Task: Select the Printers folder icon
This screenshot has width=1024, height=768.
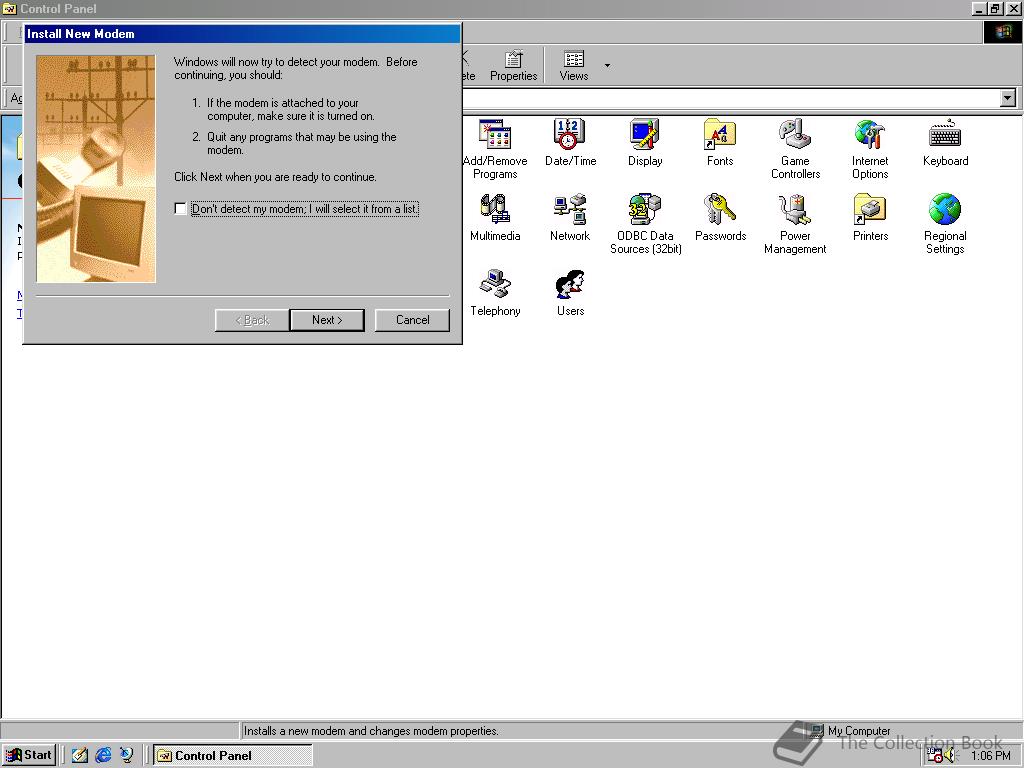Action: 870,217
